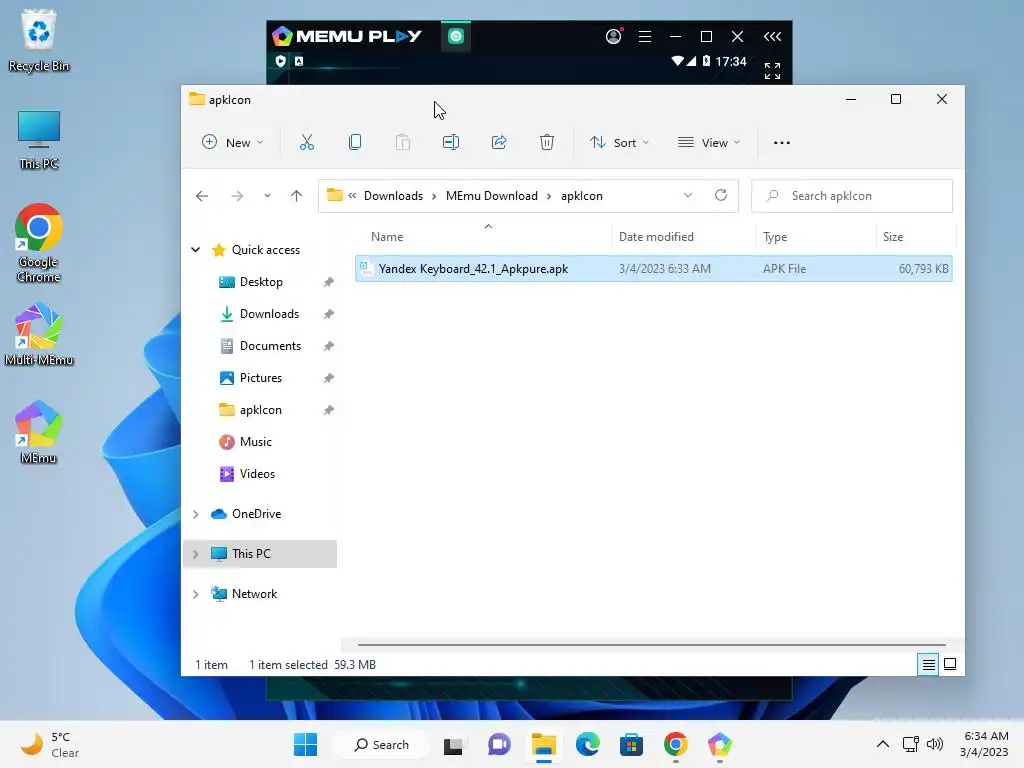Go back with the left arrow
The width and height of the screenshot is (1024, 768).
(x=202, y=196)
